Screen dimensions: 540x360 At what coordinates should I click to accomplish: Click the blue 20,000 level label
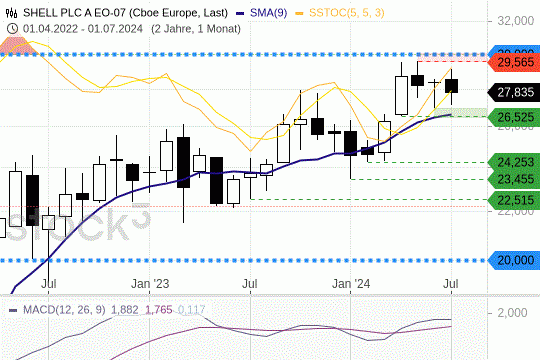[514, 260]
